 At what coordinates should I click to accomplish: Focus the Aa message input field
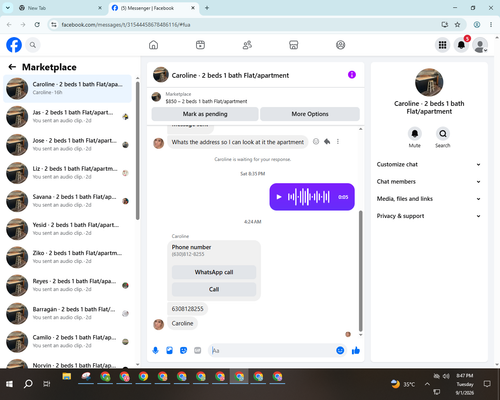click(x=273, y=350)
